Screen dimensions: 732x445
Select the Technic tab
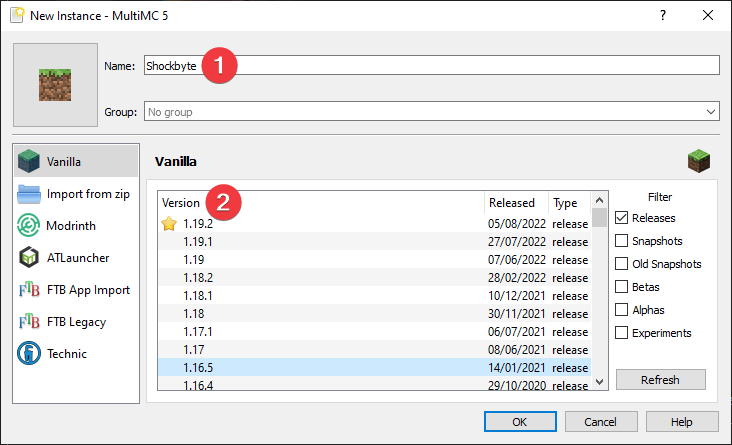76,353
